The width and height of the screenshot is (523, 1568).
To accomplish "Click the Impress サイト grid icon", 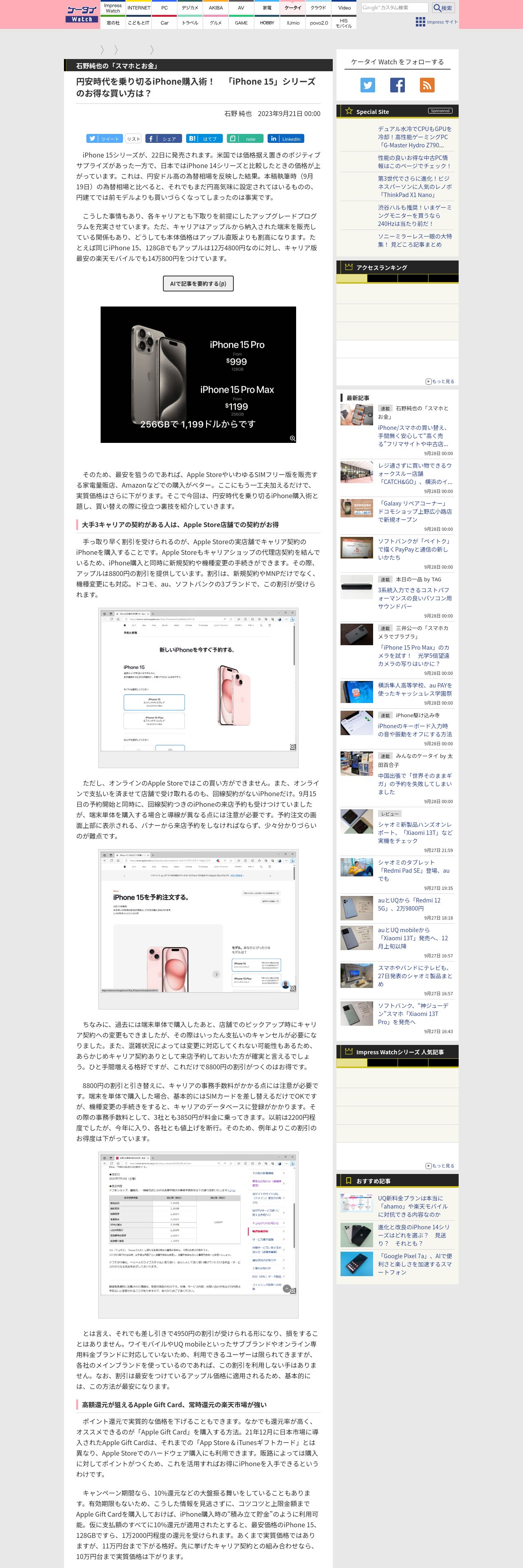I will tap(420, 22).
